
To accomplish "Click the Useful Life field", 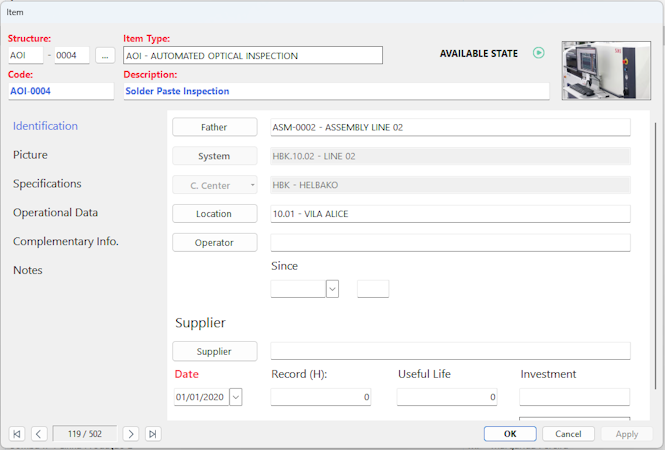I will click(447, 397).
